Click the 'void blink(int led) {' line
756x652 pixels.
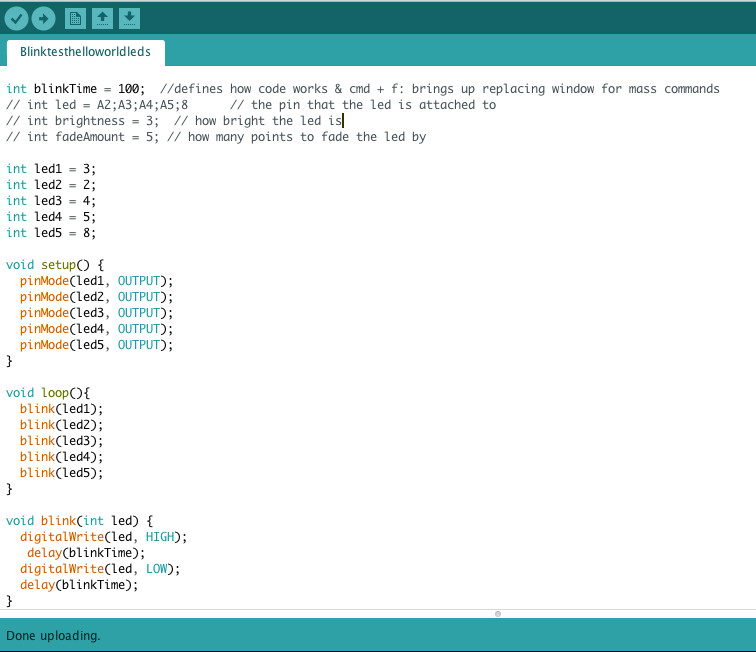click(79, 521)
